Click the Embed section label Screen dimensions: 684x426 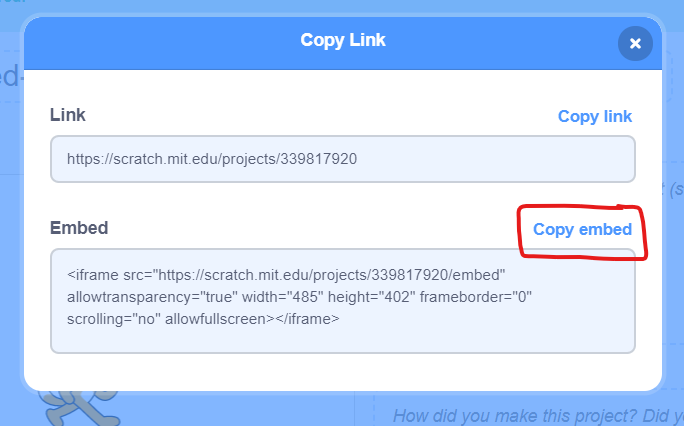coord(79,228)
